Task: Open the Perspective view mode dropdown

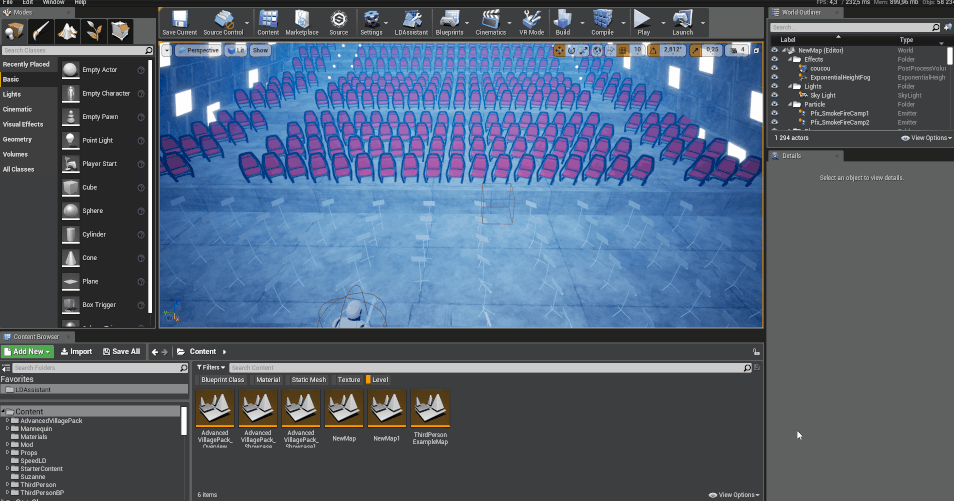Action: pos(198,51)
